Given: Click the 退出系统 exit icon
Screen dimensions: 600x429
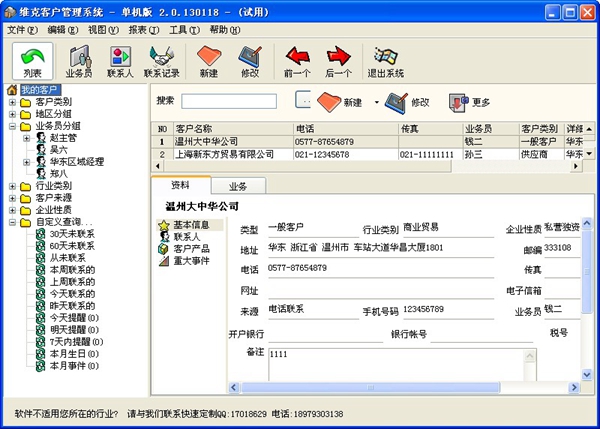Looking at the screenshot, I should click(x=386, y=61).
